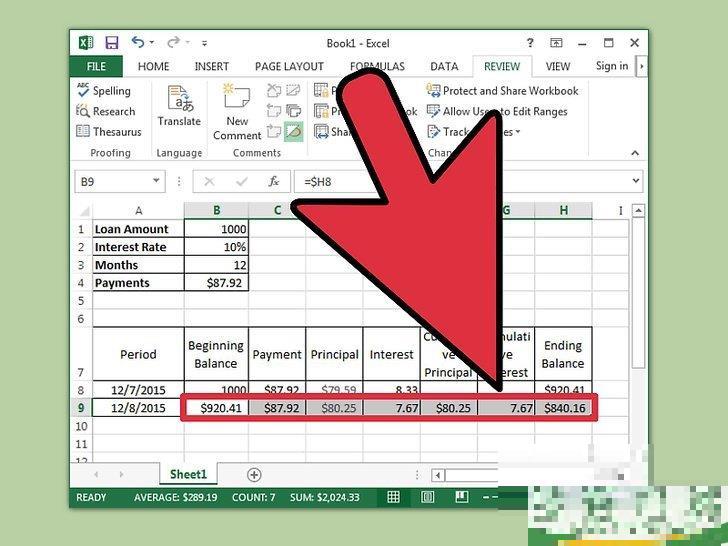Viewport: 728px width, 546px height.
Task: Insert a New Comment
Action: pos(237,110)
